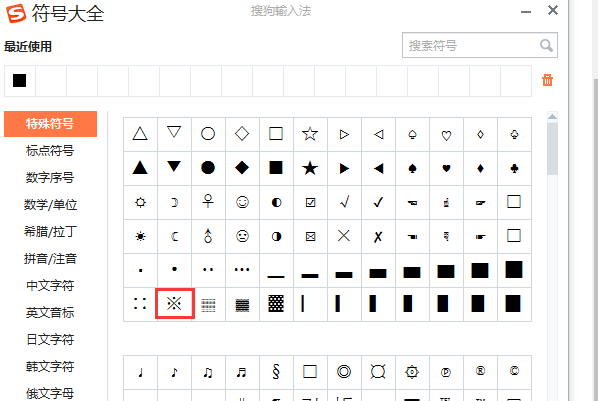Screen dimensions: 598x401
Task: Open the 数学/单位 category
Action: click(50, 205)
